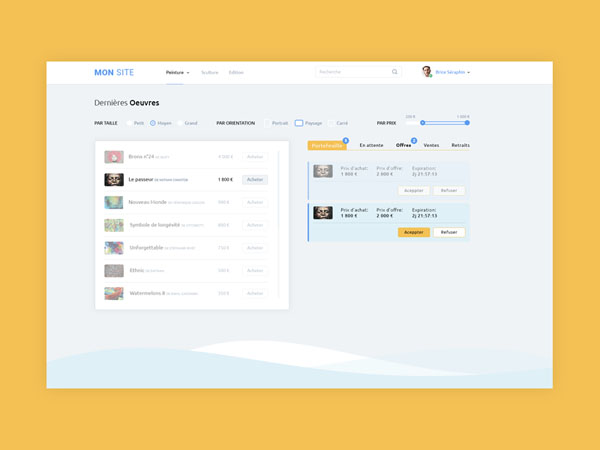
Task: Click the Portefeuille notification badge
Action: coord(345,140)
